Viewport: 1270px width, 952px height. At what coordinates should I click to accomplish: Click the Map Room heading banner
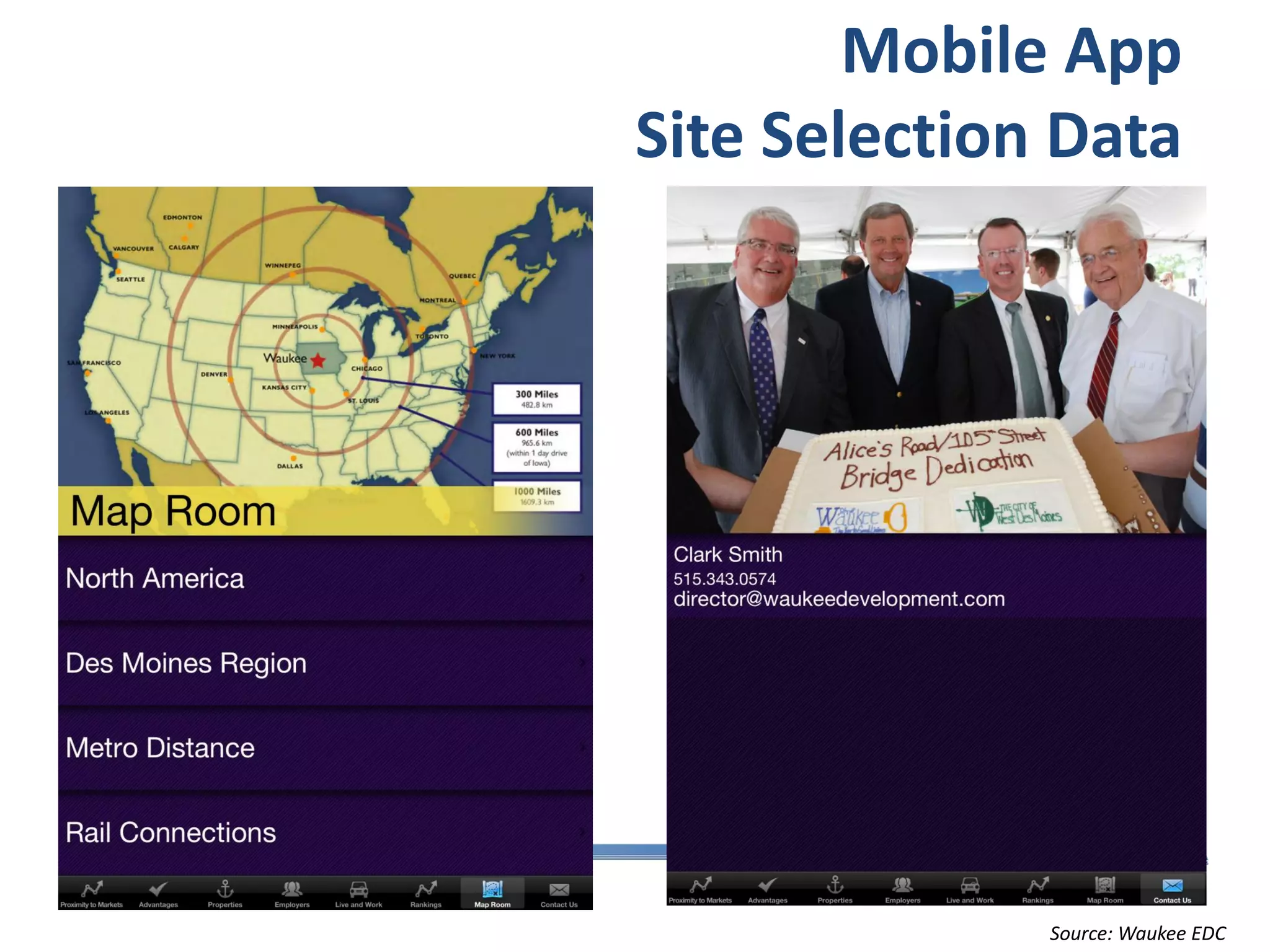pyautogui.click(x=326, y=511)
